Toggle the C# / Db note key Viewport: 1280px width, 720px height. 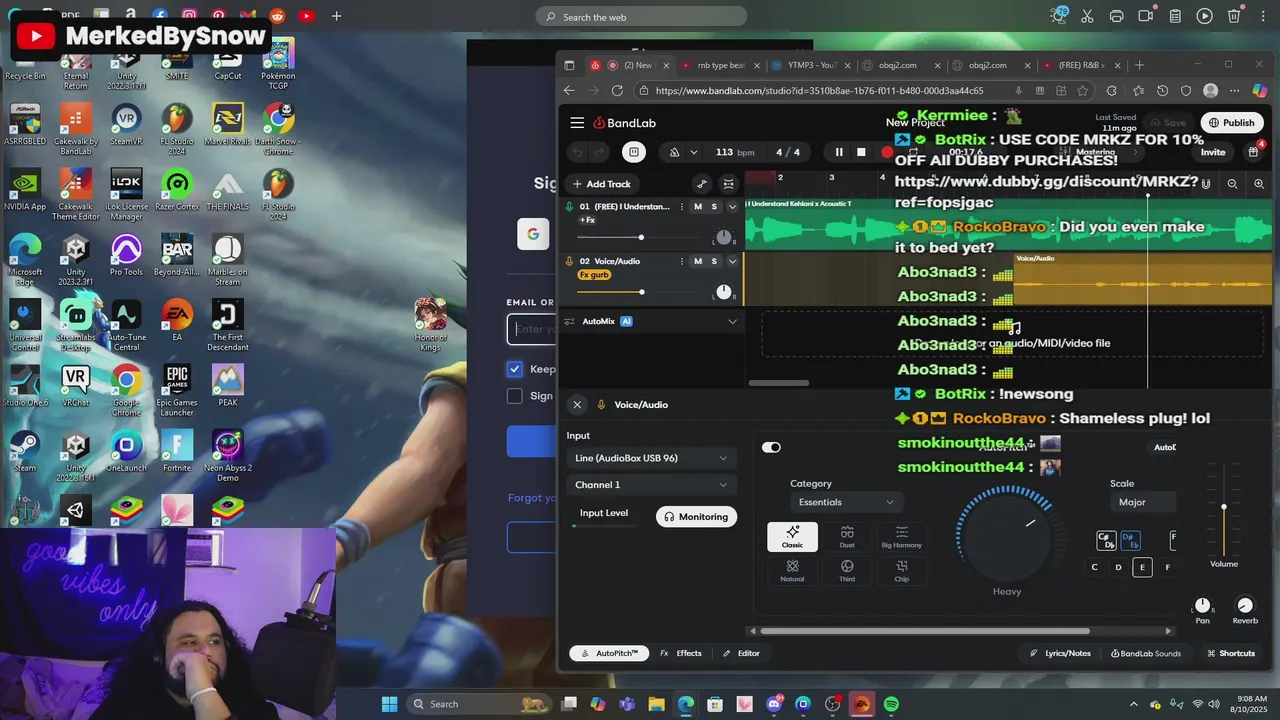(x=1106, y=540)
